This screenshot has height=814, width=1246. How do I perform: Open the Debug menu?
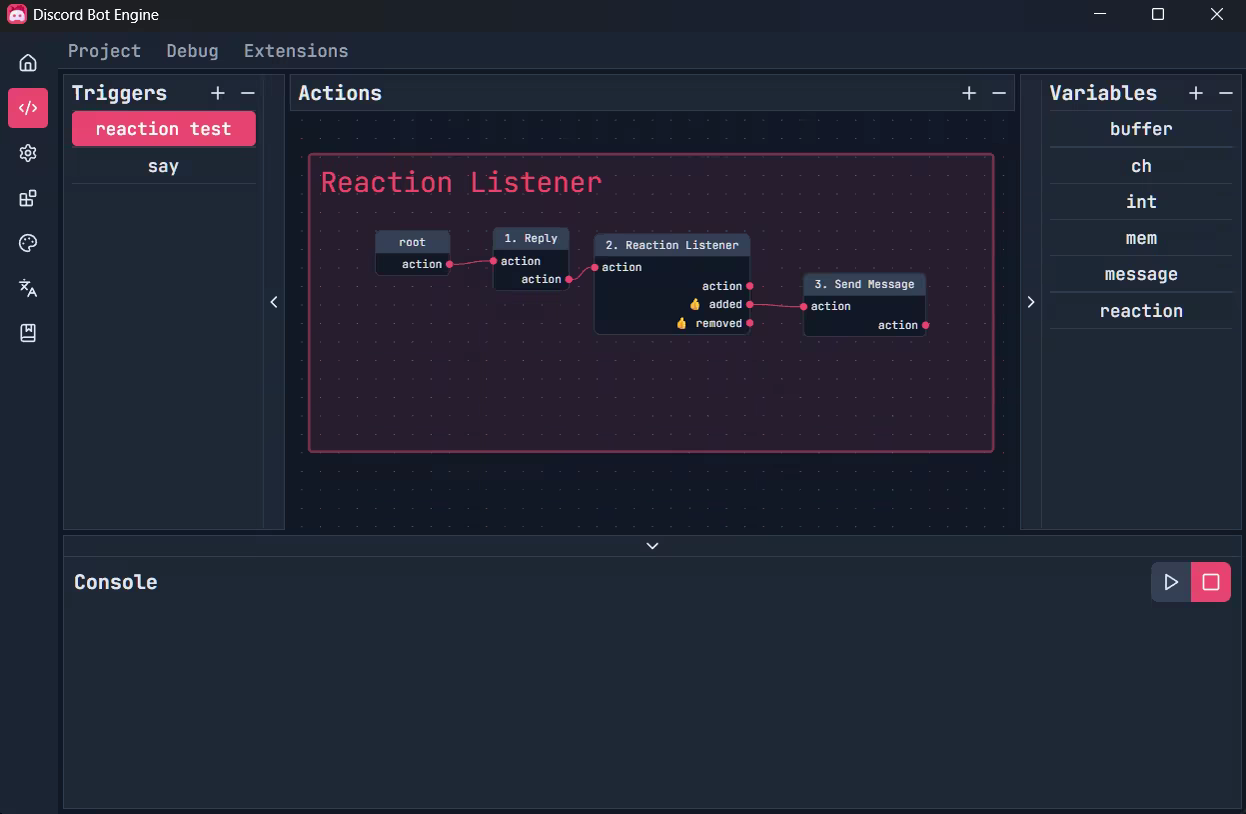[x=192, y=51]
